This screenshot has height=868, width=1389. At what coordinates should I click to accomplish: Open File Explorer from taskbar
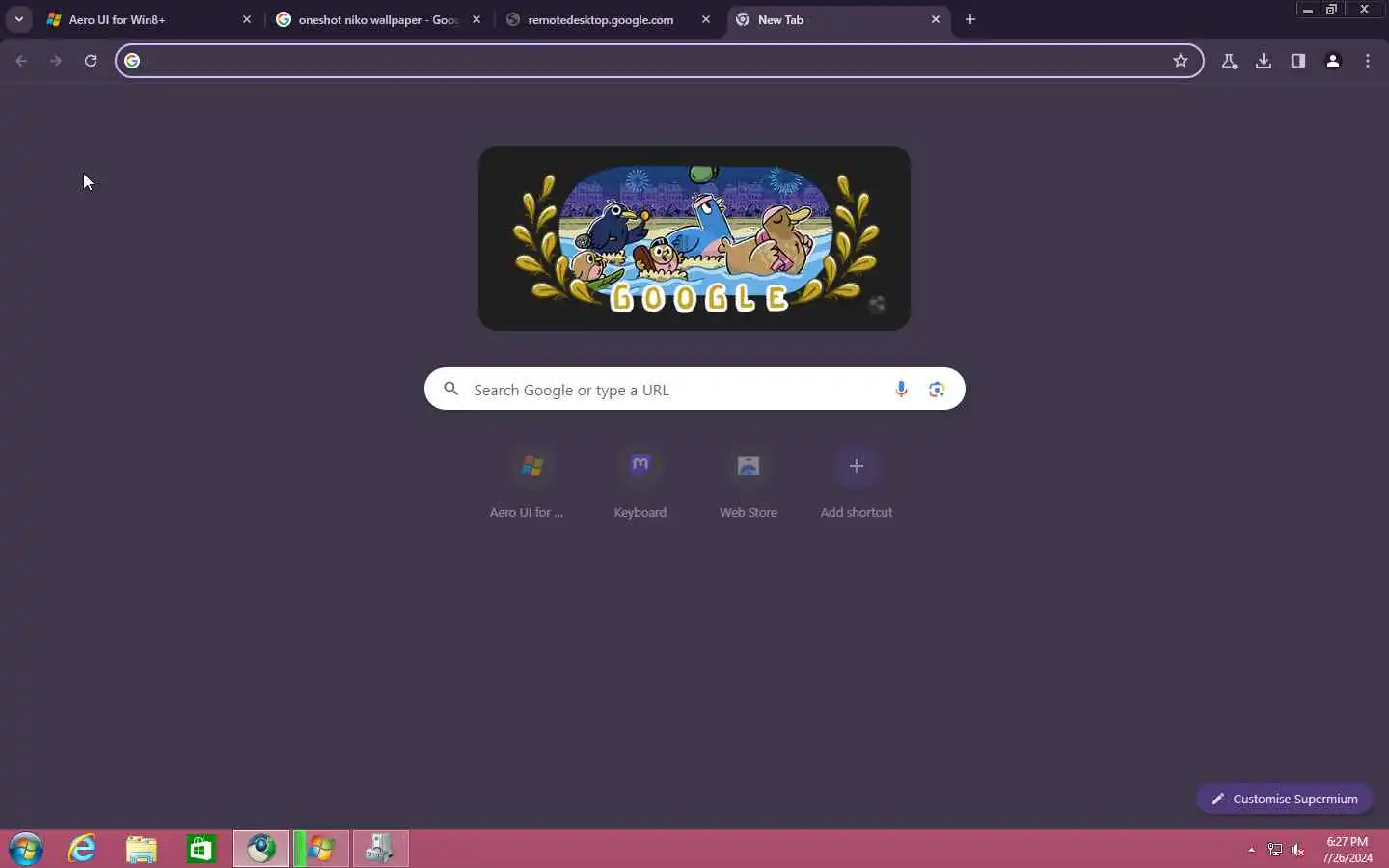(x=142, y=850)
